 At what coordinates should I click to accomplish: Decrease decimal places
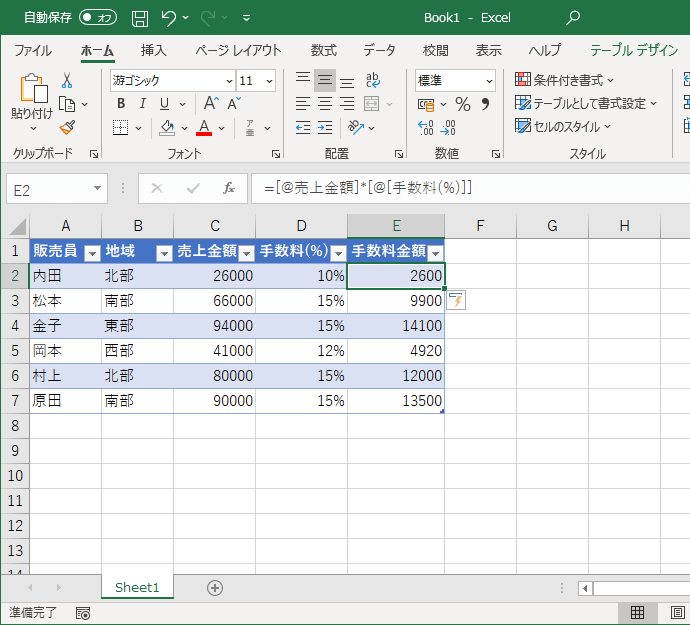click(448, 128)
